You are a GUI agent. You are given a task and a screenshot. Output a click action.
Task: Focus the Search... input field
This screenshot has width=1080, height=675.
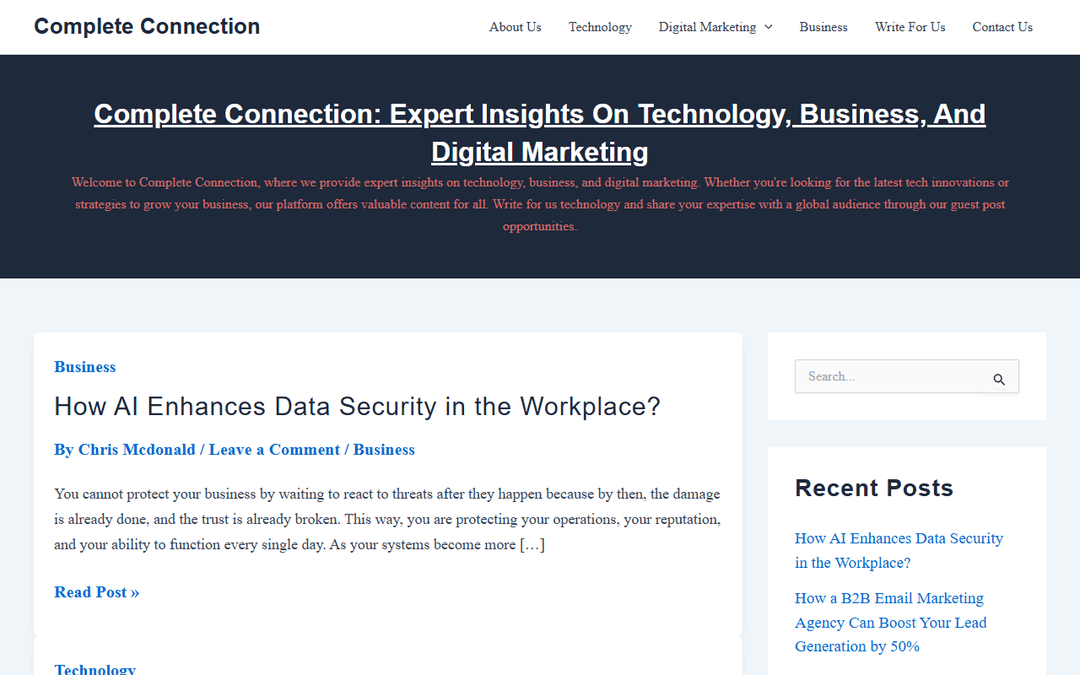coord(888,376)
